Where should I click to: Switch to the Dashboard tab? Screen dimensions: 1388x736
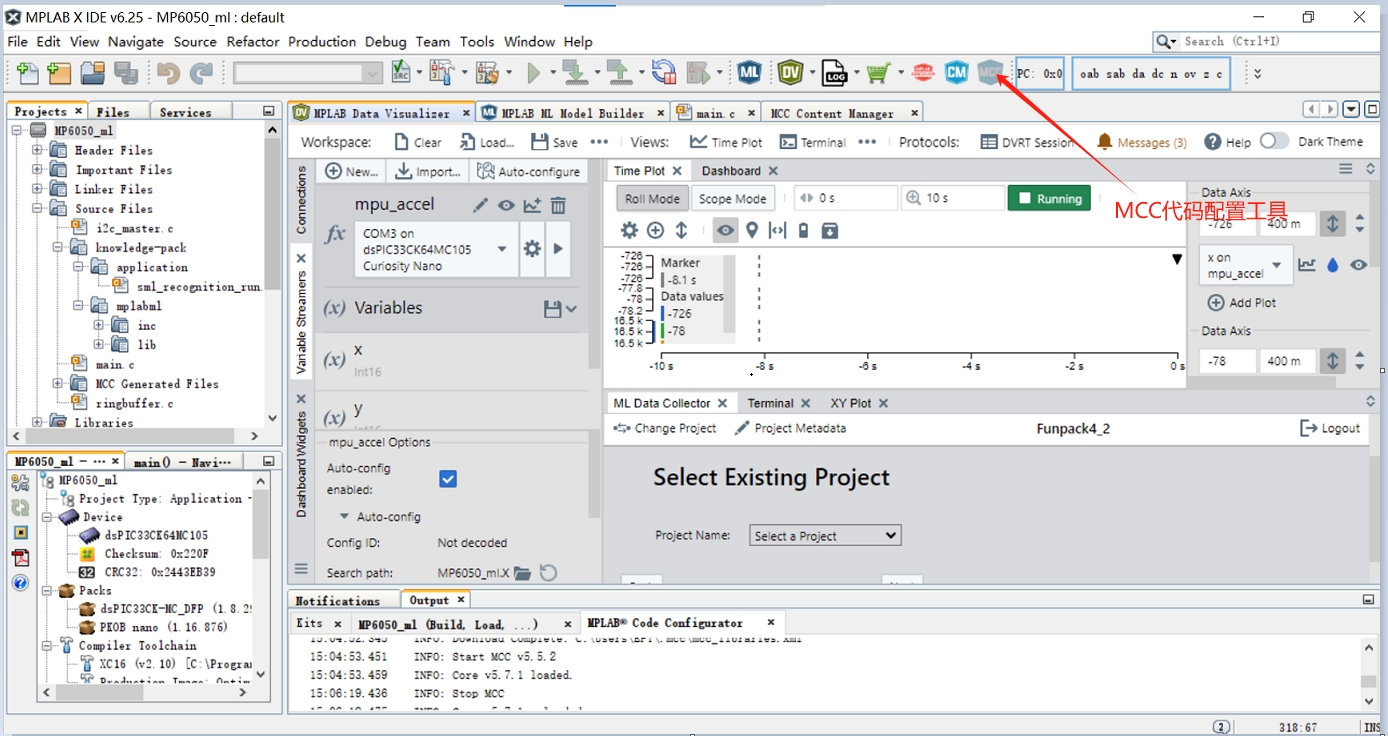731,171
